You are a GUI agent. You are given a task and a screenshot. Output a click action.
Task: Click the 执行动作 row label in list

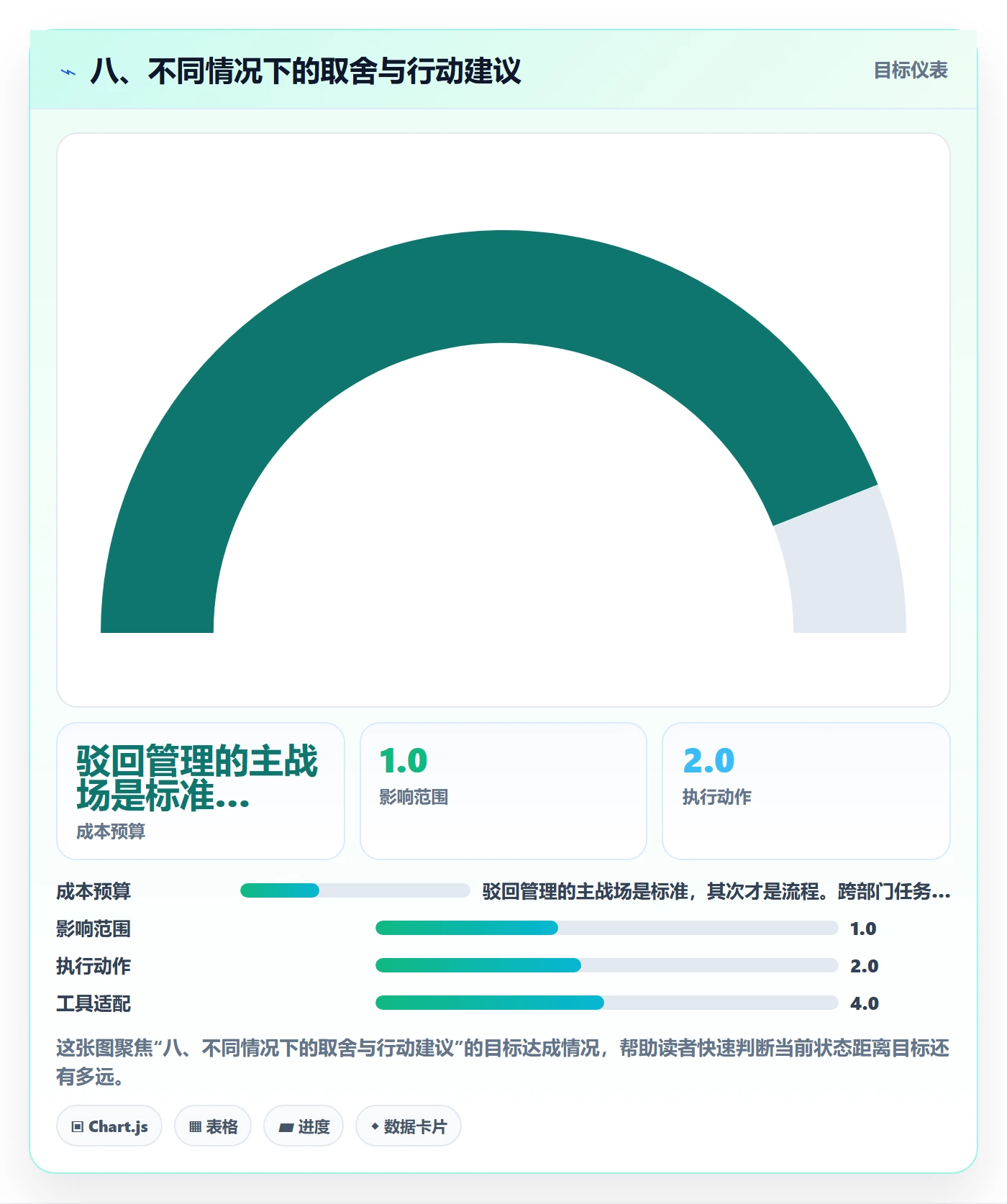pyautogui.click(x=94, y=966)
